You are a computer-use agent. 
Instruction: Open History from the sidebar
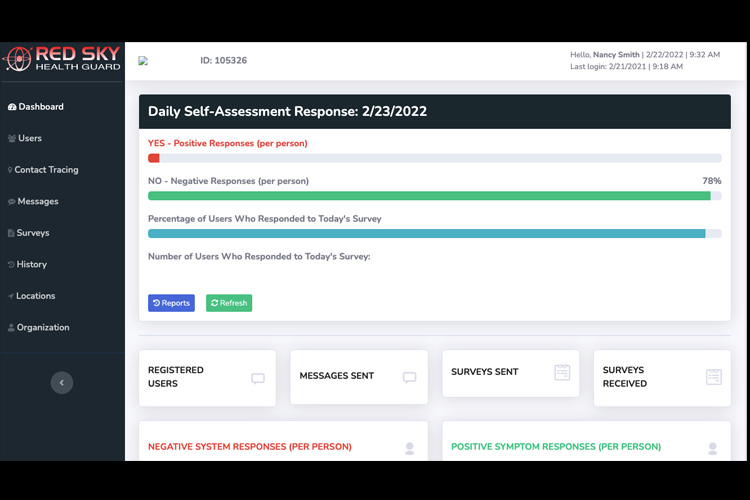31,265
